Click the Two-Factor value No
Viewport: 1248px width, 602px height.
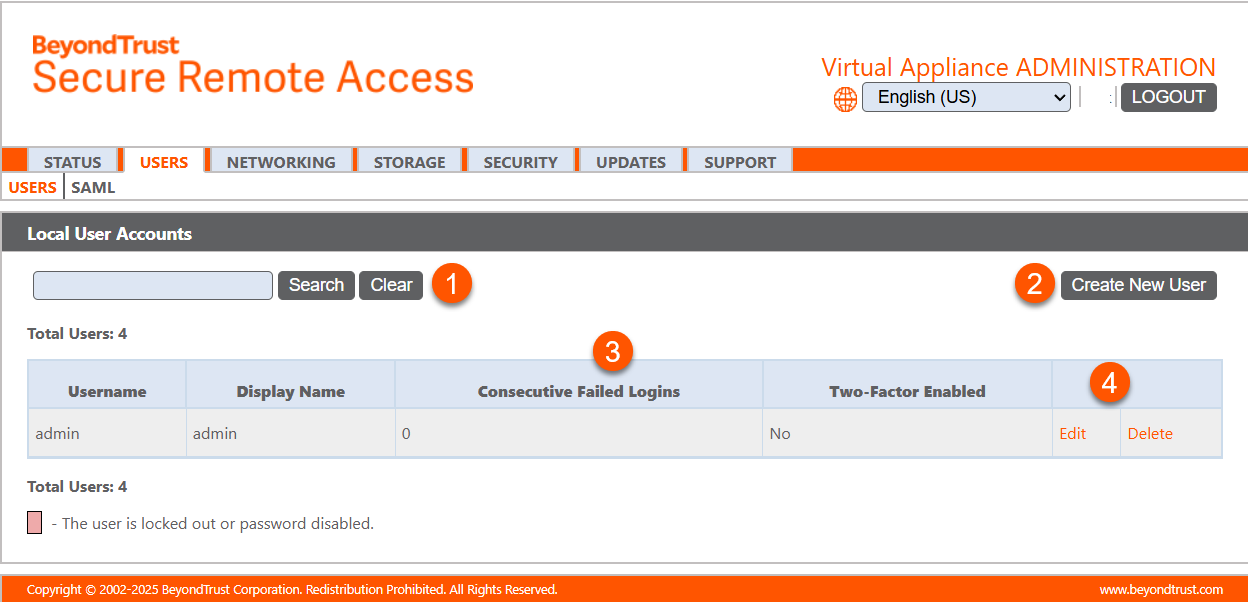(780, 434)
